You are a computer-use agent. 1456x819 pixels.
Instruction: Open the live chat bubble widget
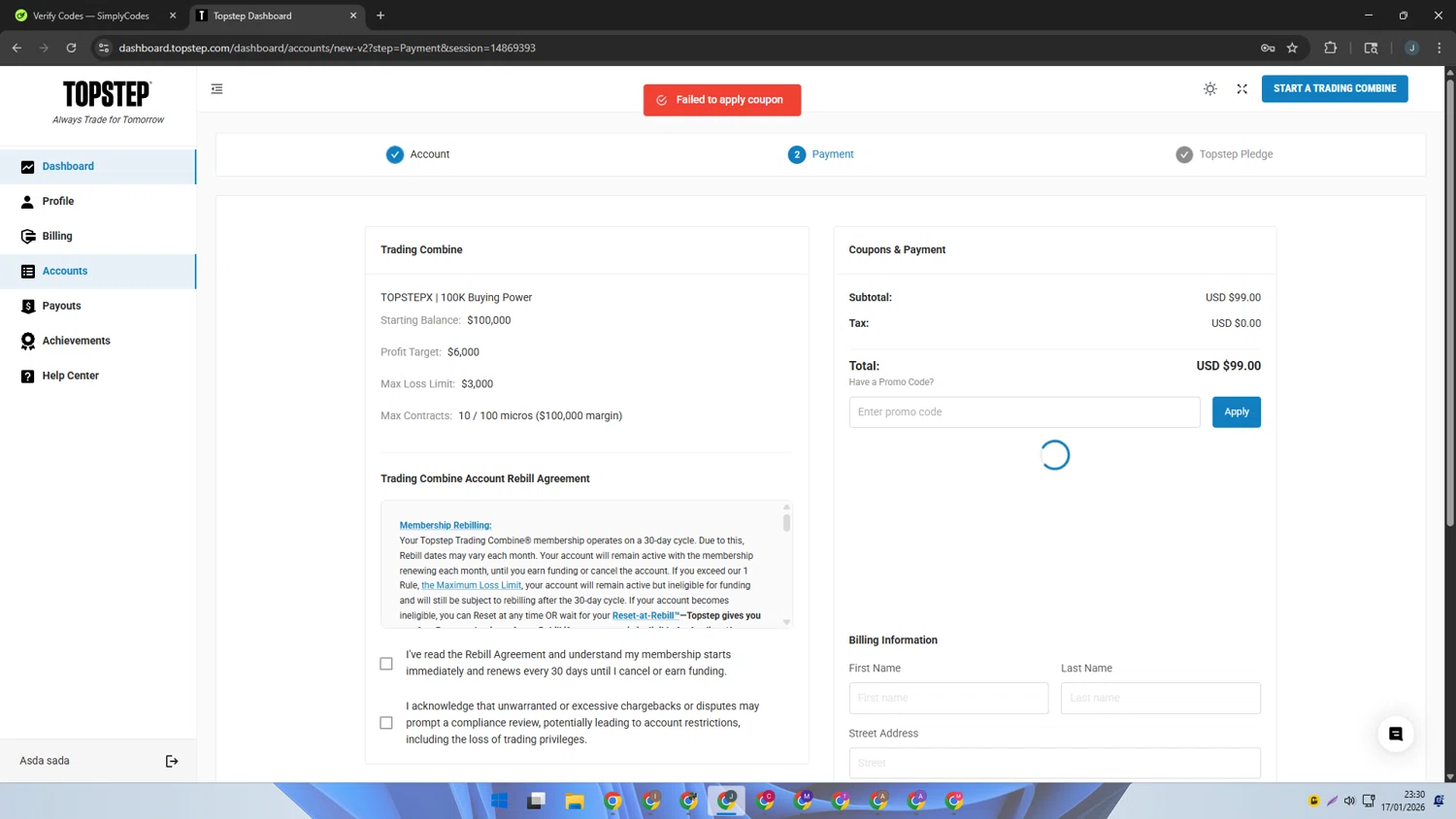pos(1396,734)
